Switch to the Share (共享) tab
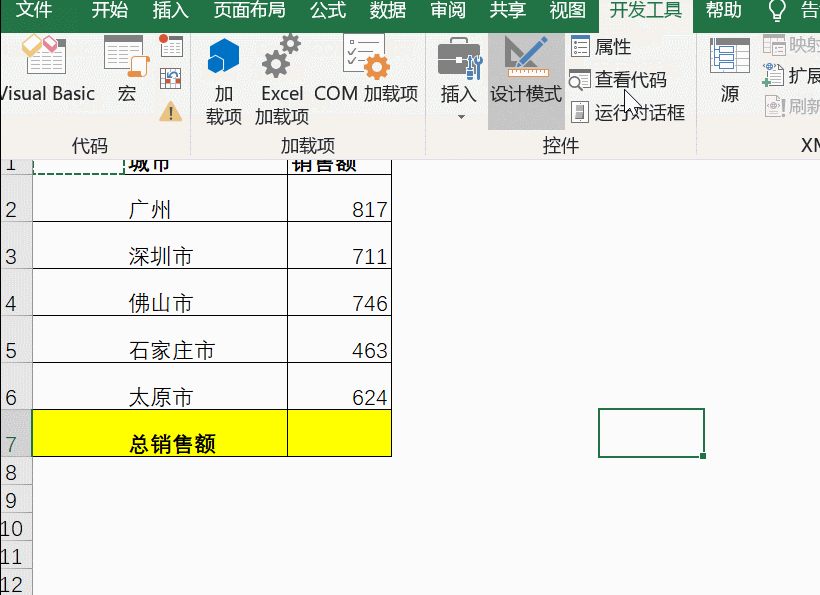This screenshot has height=595, width=820. coord(507,10)
